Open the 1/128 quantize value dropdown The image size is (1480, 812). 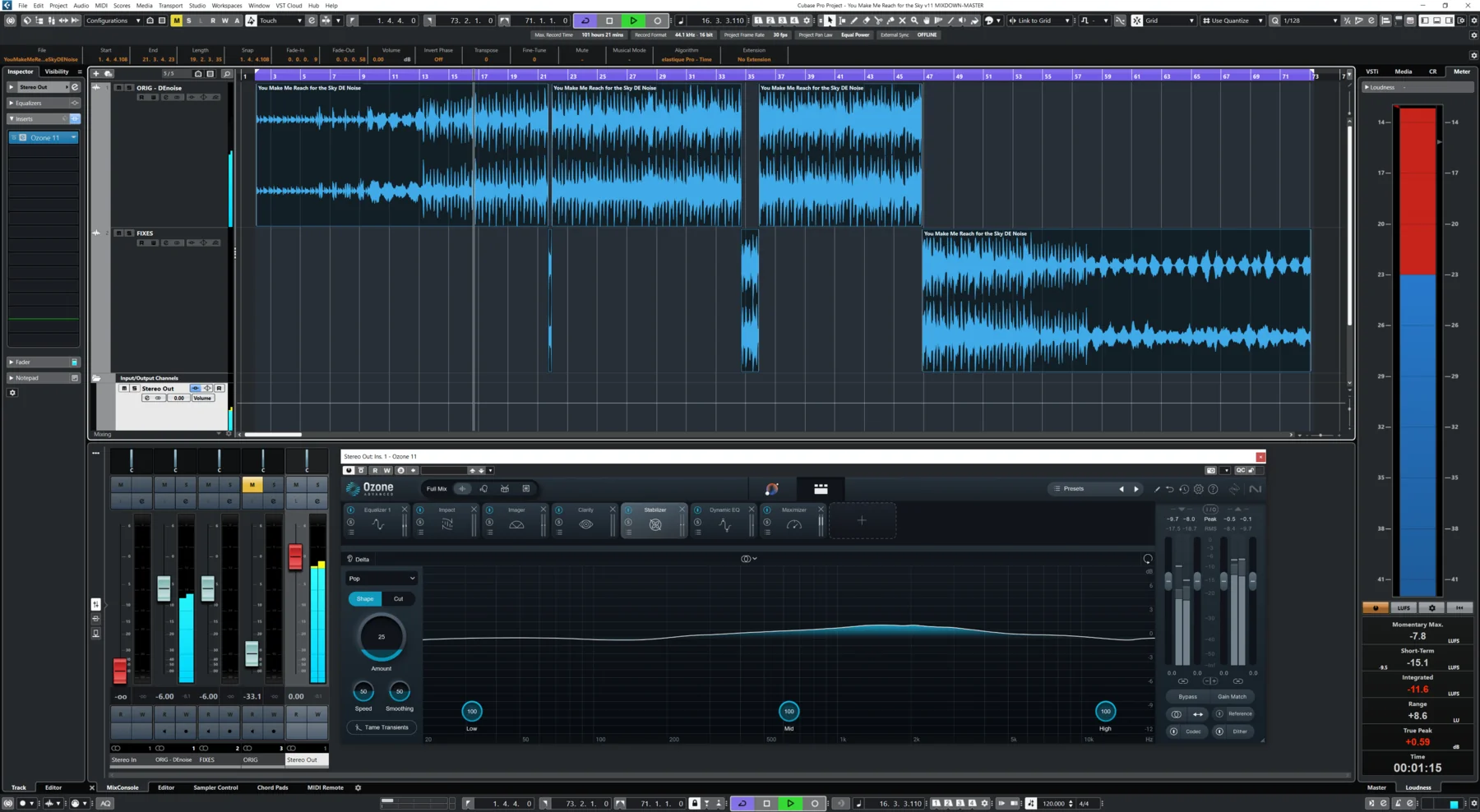(x=1310, y=21)
